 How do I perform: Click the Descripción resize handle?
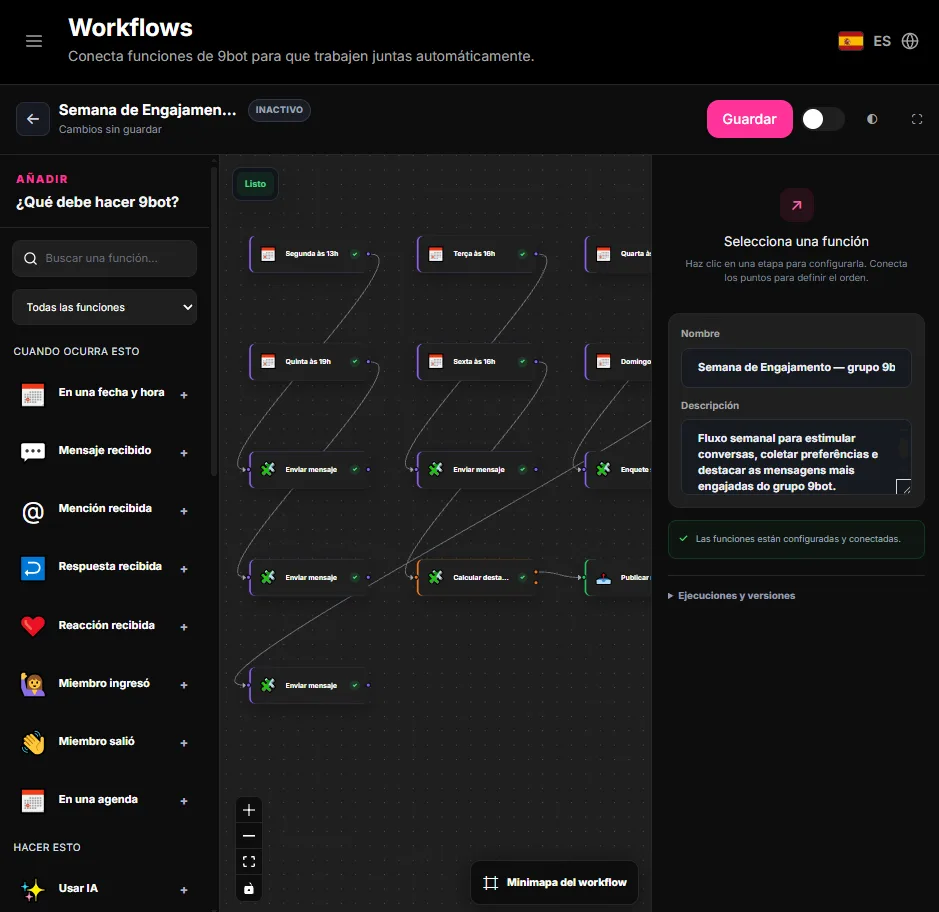click(904, 487)
